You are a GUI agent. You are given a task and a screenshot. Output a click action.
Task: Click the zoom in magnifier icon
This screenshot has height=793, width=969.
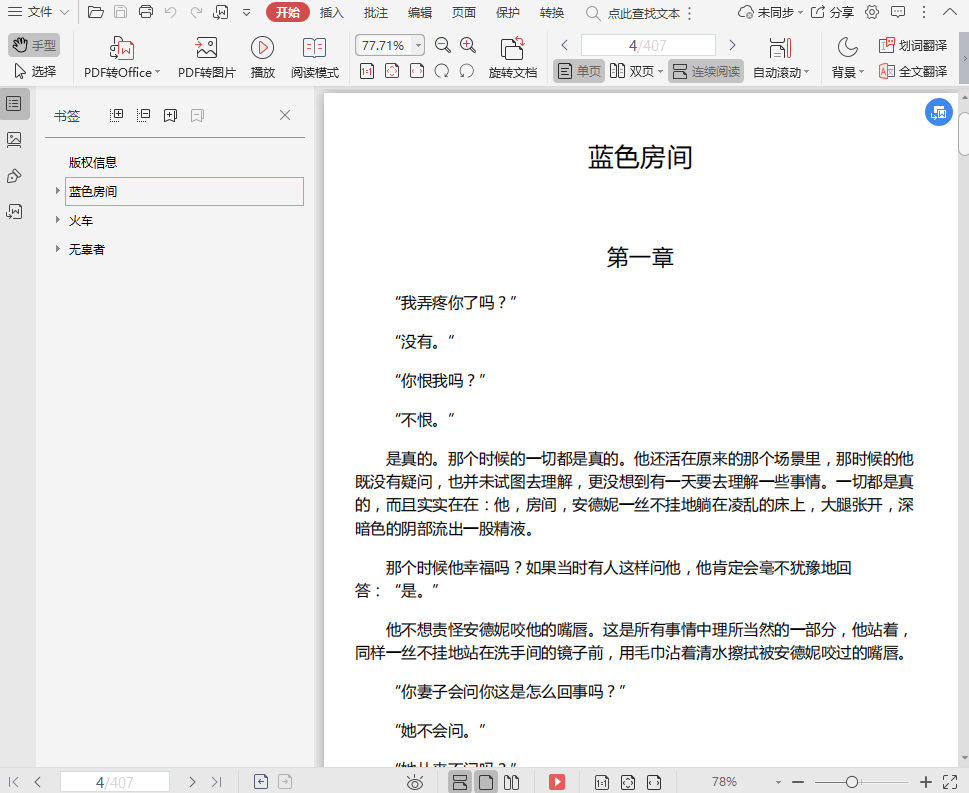point(468,45)
